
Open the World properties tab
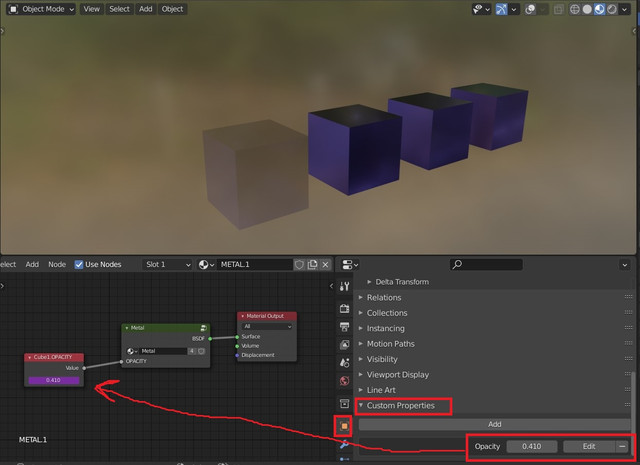point(344,381)
